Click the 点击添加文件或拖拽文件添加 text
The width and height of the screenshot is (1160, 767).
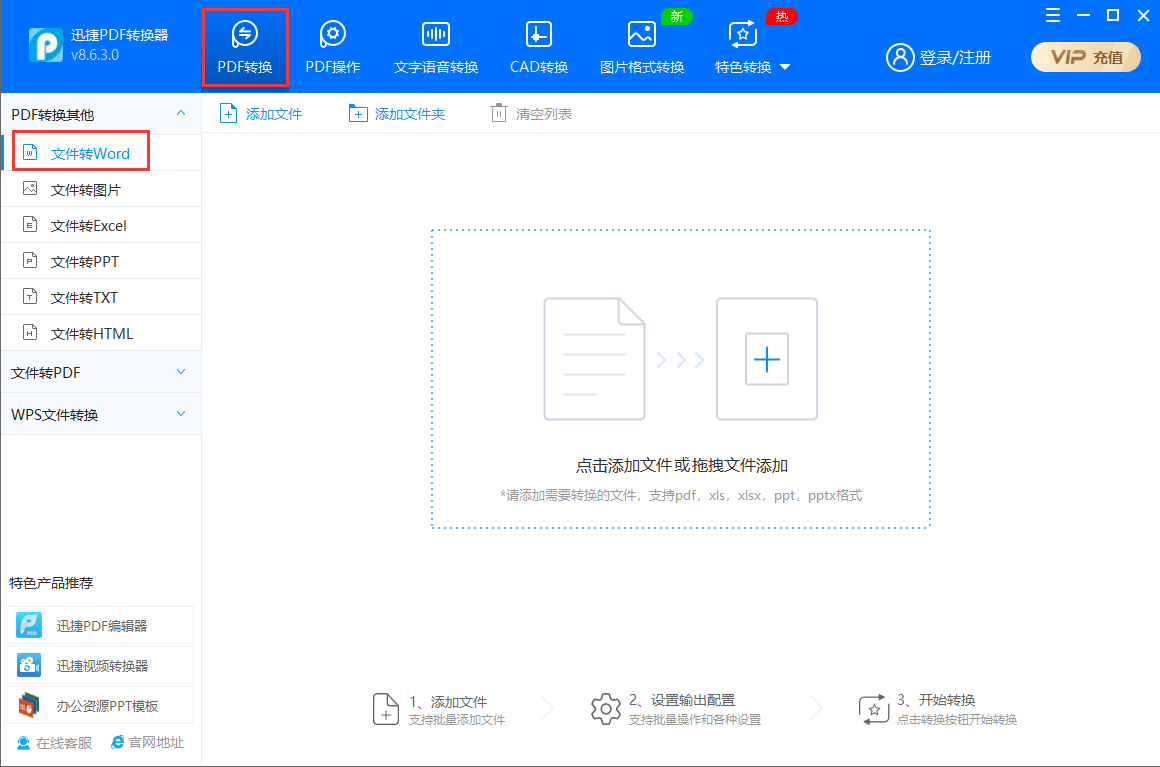(681, 465)
